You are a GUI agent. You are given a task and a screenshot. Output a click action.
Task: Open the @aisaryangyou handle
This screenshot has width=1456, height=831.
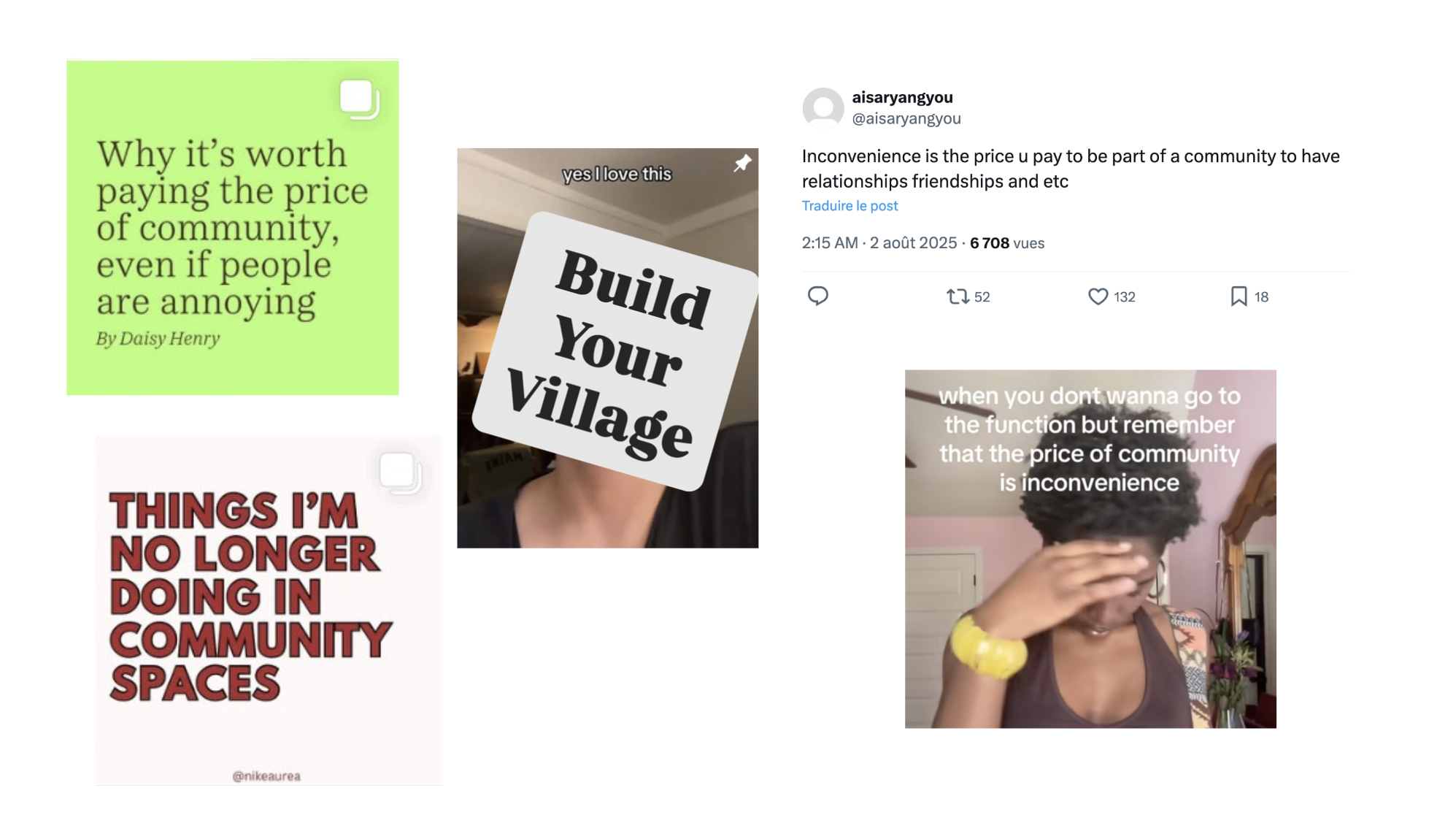tap(906, 118)
